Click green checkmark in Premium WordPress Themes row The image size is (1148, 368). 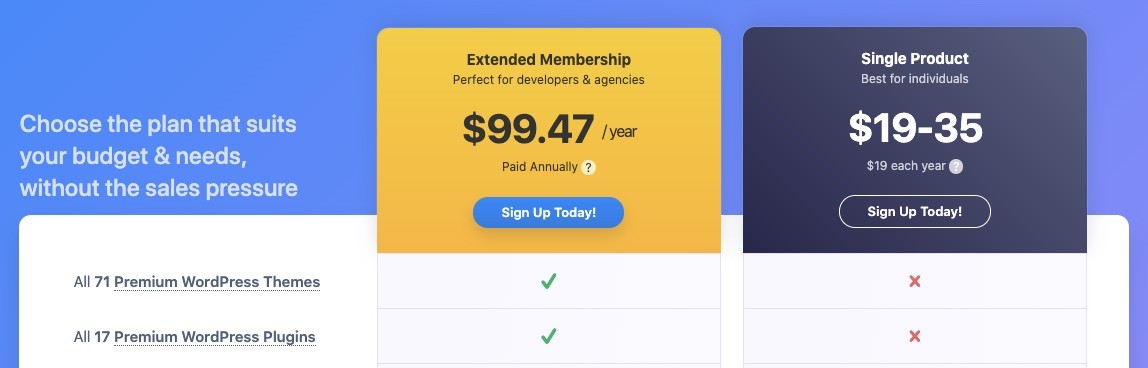pos(548,281)
